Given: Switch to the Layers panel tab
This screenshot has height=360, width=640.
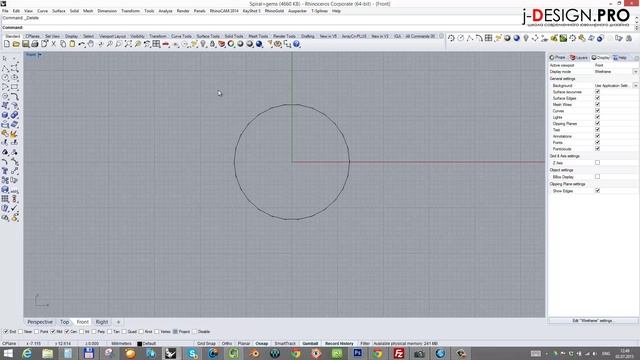Looking at the screenshot, I should [578, 58].
